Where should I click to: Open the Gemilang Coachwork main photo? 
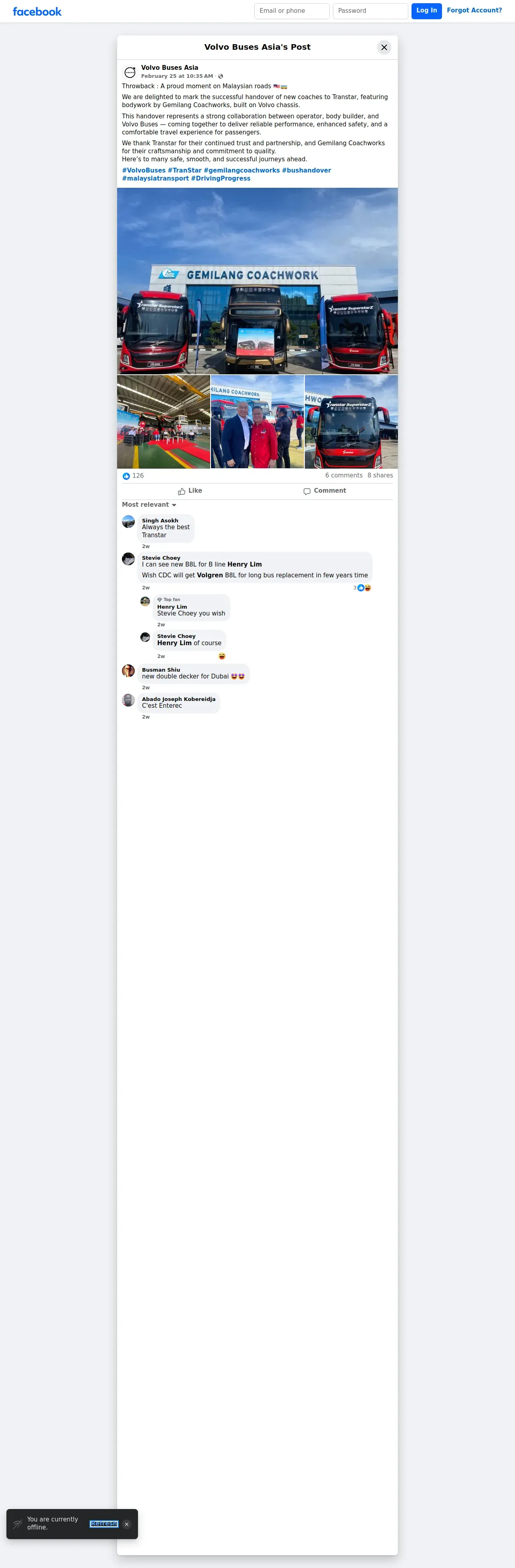257,280
